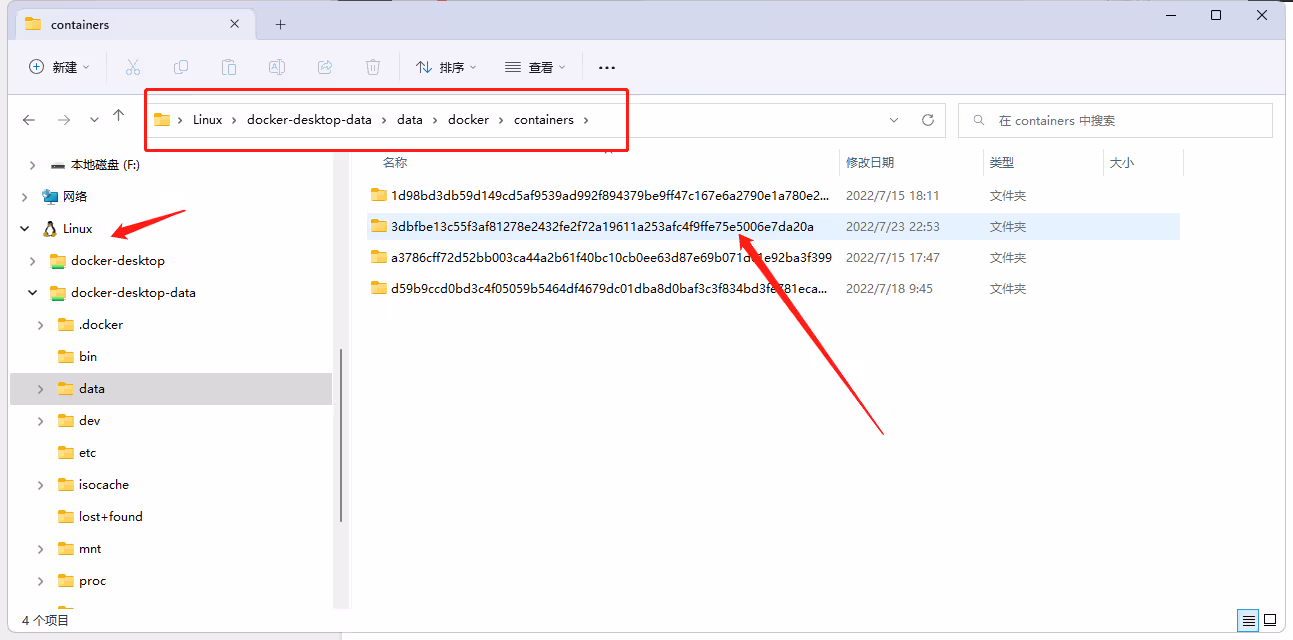Switch to details view in the status bar

[x=1249, y=621]
